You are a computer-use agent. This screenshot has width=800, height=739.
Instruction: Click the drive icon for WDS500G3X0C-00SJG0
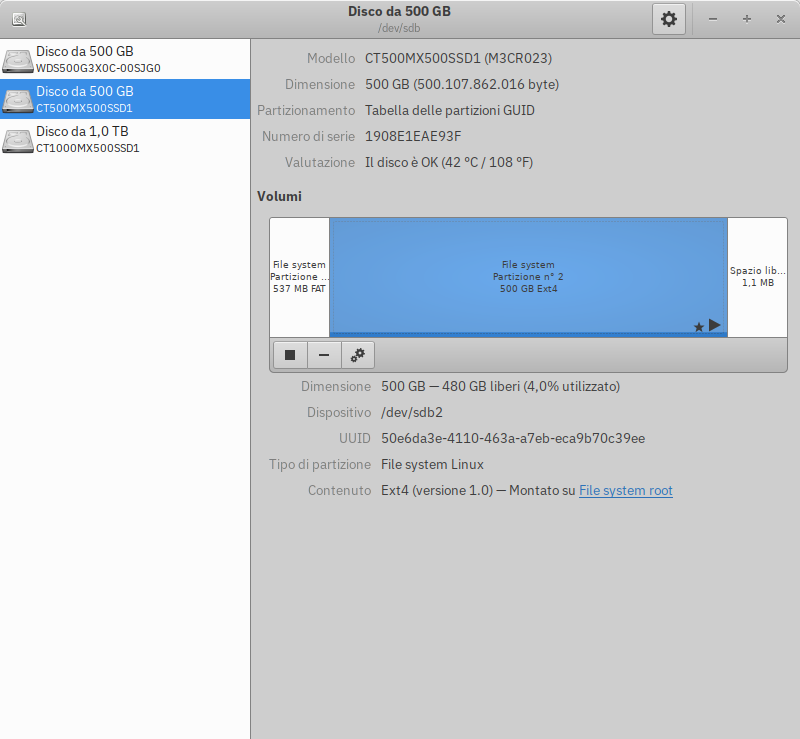(x=18, y=60)
